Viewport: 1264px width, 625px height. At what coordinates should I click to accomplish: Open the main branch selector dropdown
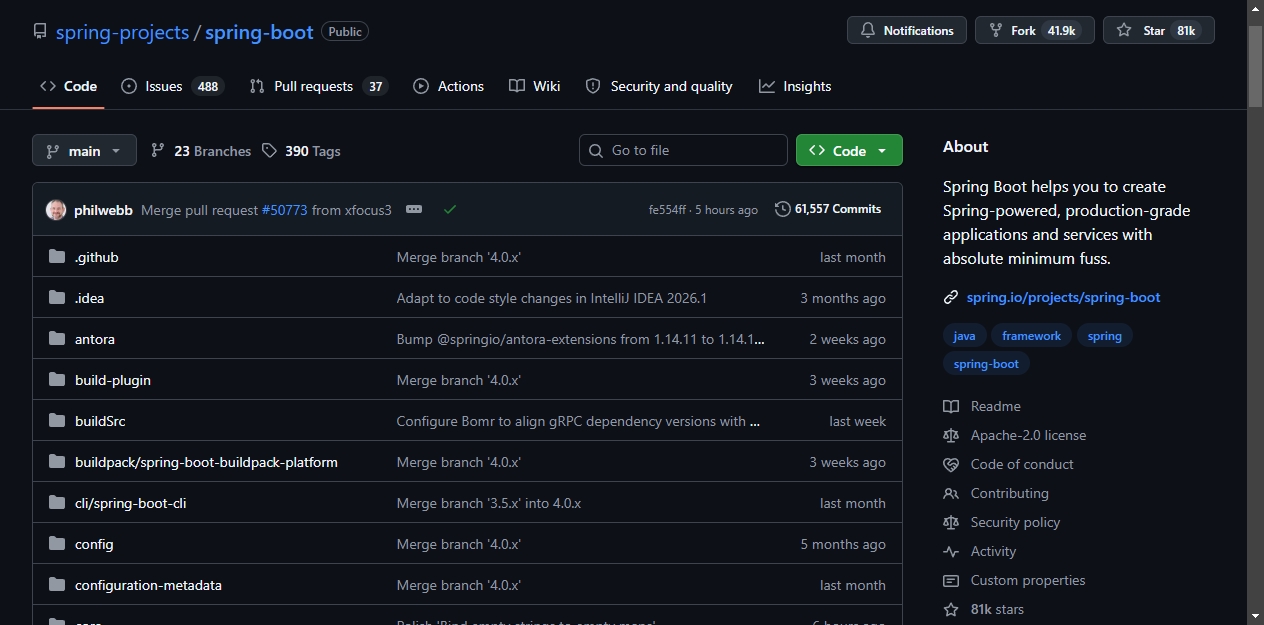pyautogui.click(x=84, y=150)
